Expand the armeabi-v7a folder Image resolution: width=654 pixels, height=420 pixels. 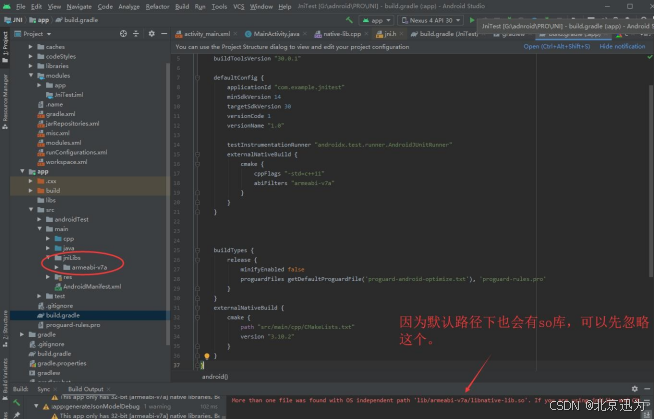[x=56, y=267]
